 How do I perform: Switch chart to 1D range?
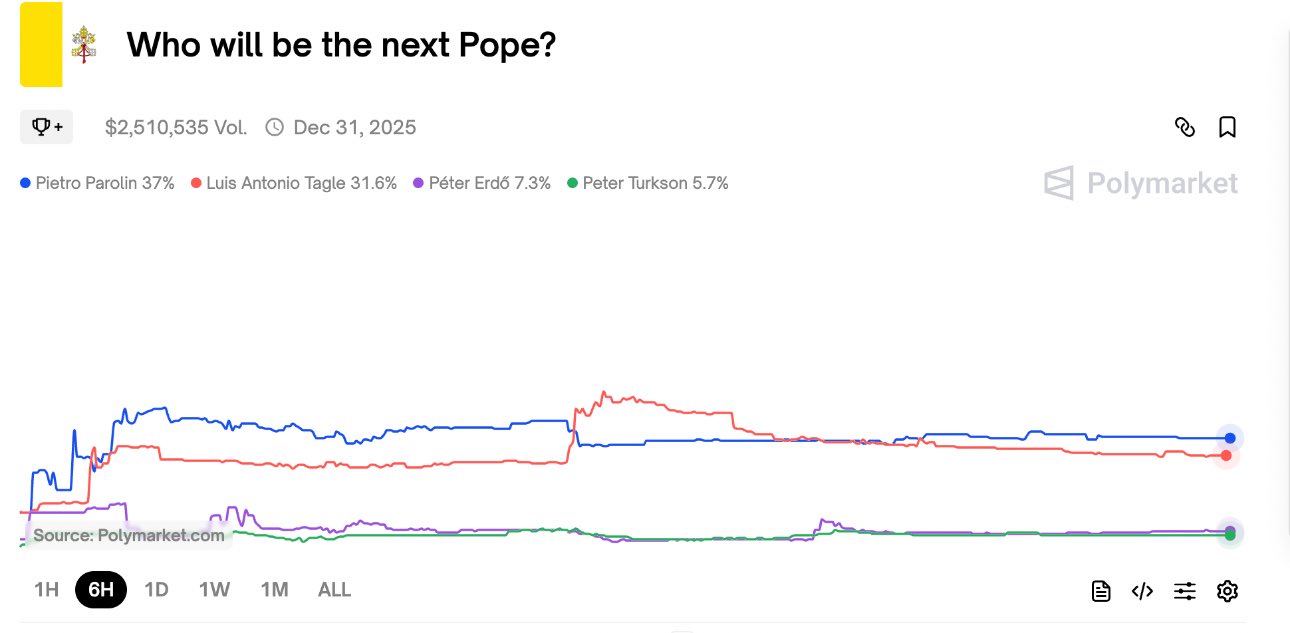click(156, 590)
